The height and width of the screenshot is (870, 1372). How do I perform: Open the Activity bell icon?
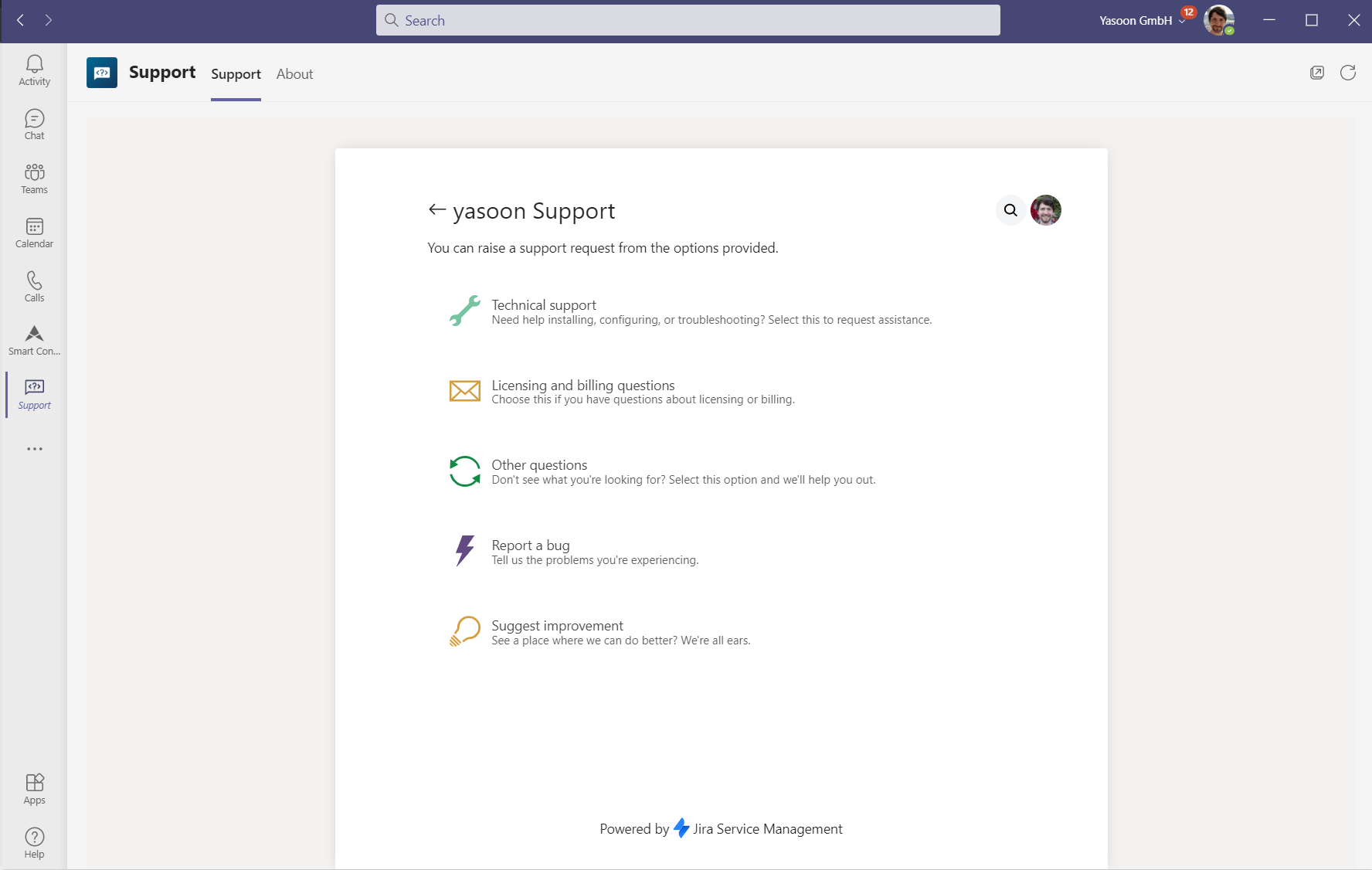click(34, 70)
